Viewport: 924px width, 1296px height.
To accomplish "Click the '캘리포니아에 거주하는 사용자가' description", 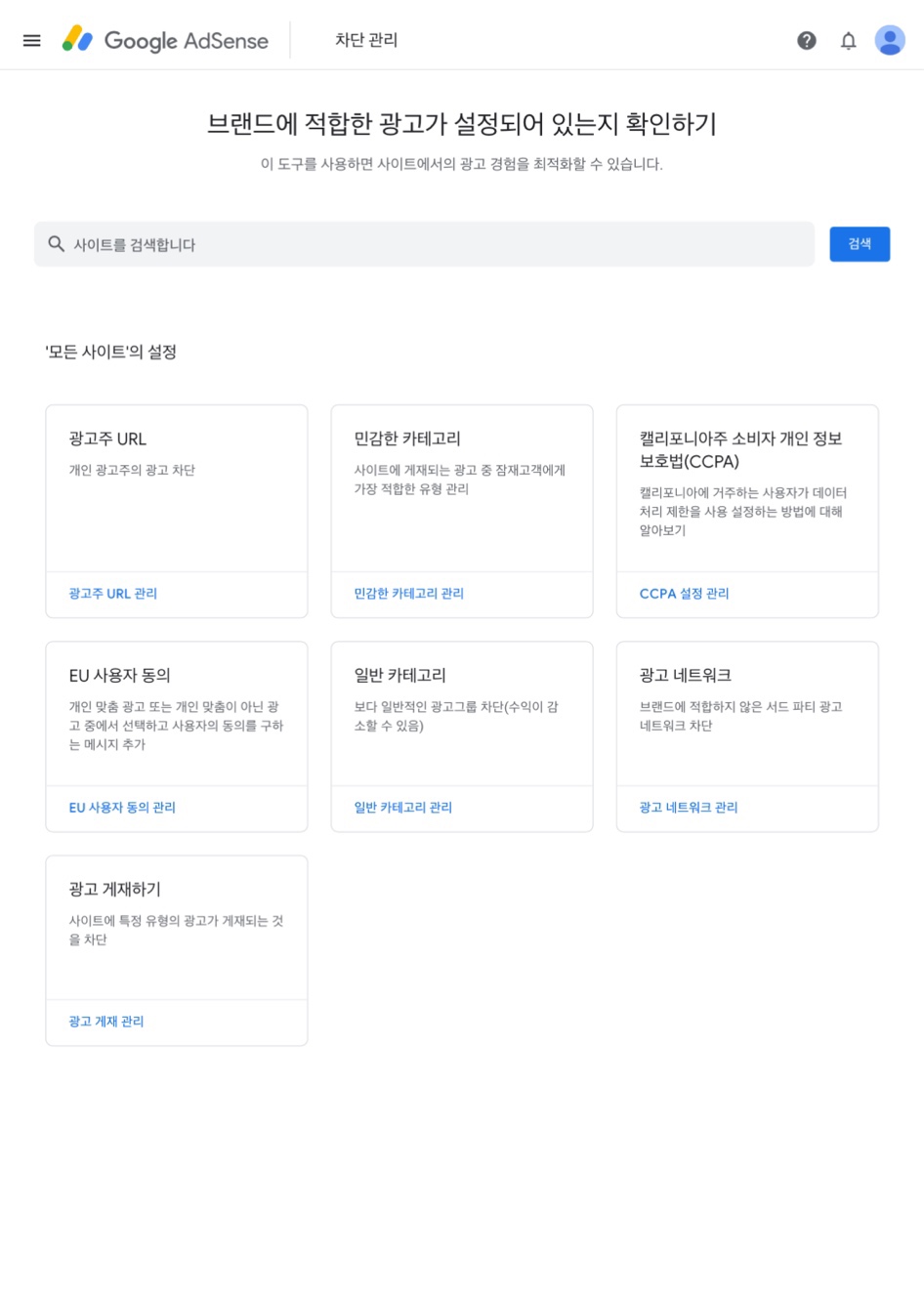I will 743,512.
